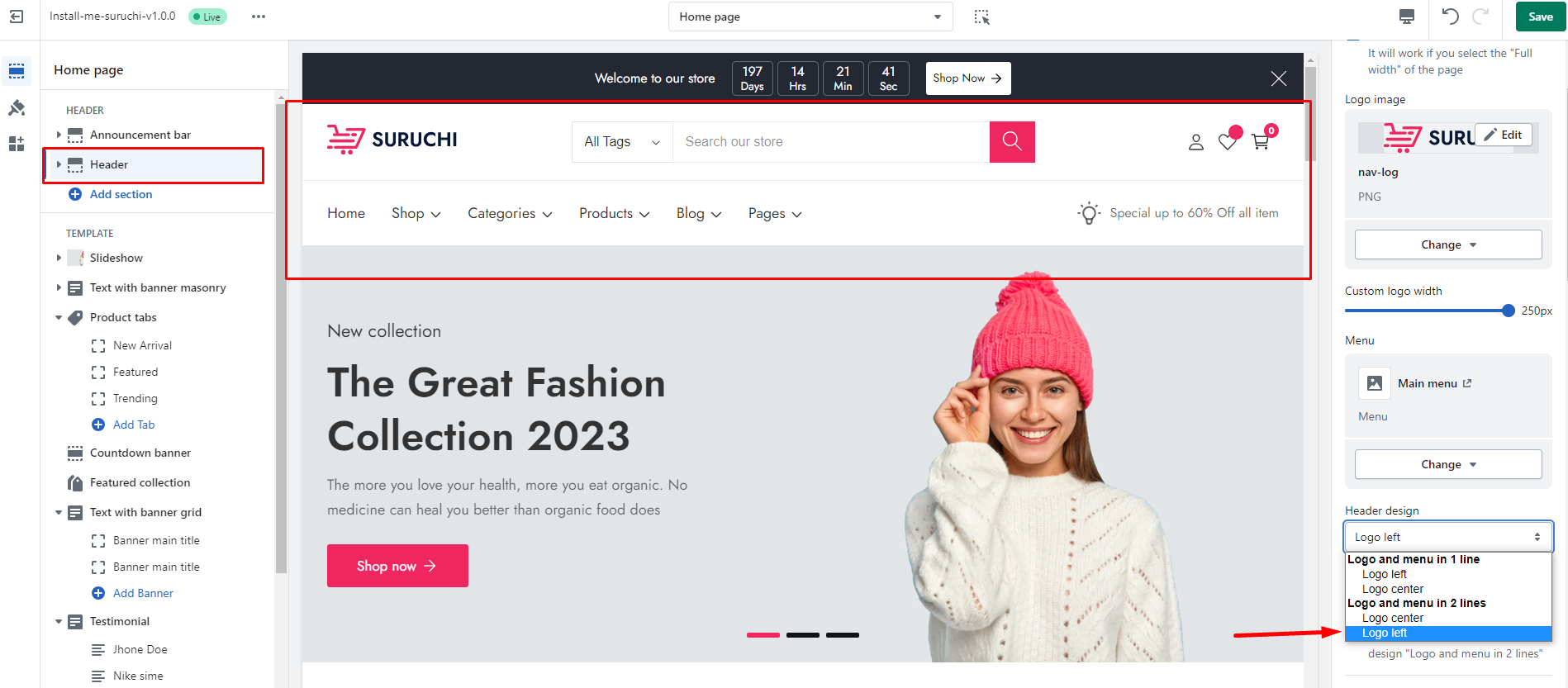The height and width of the screenshot is (688, 1568).
Task: Open the Categories menu in store preview
Action: (510, 214)
